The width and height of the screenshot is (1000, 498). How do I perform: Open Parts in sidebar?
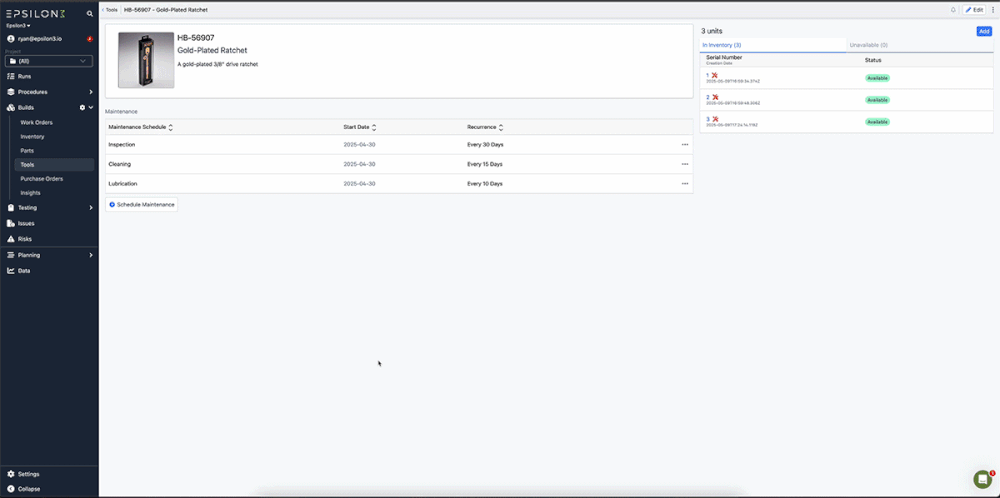[x=27, y=150]
